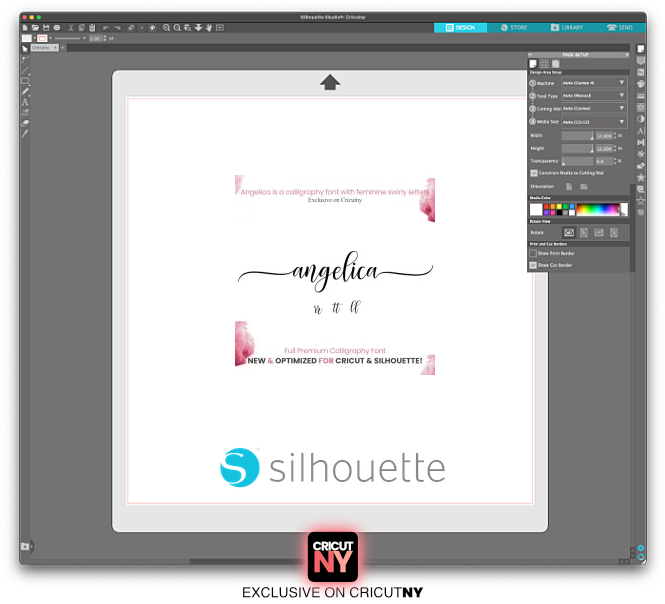Select the second Rotate view option
The image size is (665, 604).
pos(584,232)
